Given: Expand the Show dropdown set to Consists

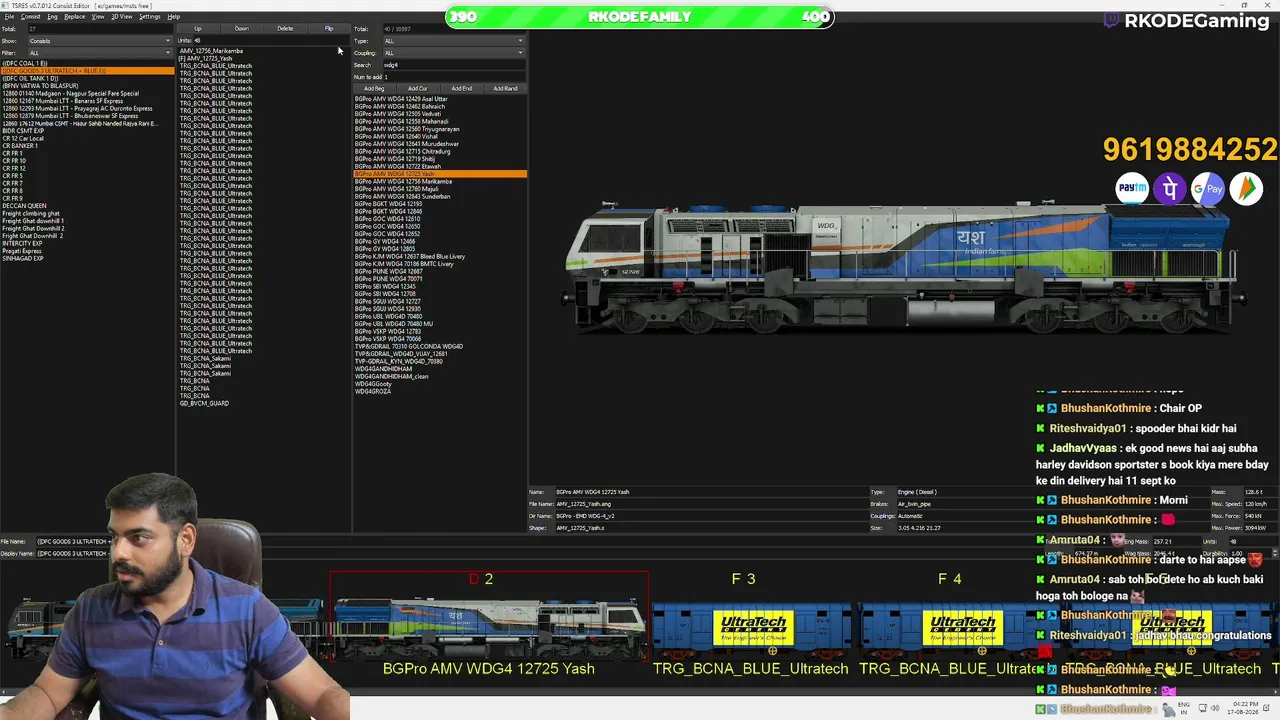Looking at the screenshot, I should [x=100, y=41].
